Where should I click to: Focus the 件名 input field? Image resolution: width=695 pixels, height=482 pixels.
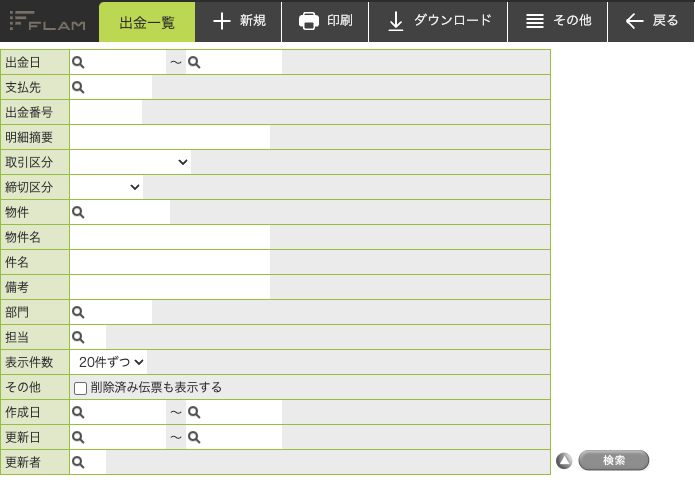tap(170, 263)
